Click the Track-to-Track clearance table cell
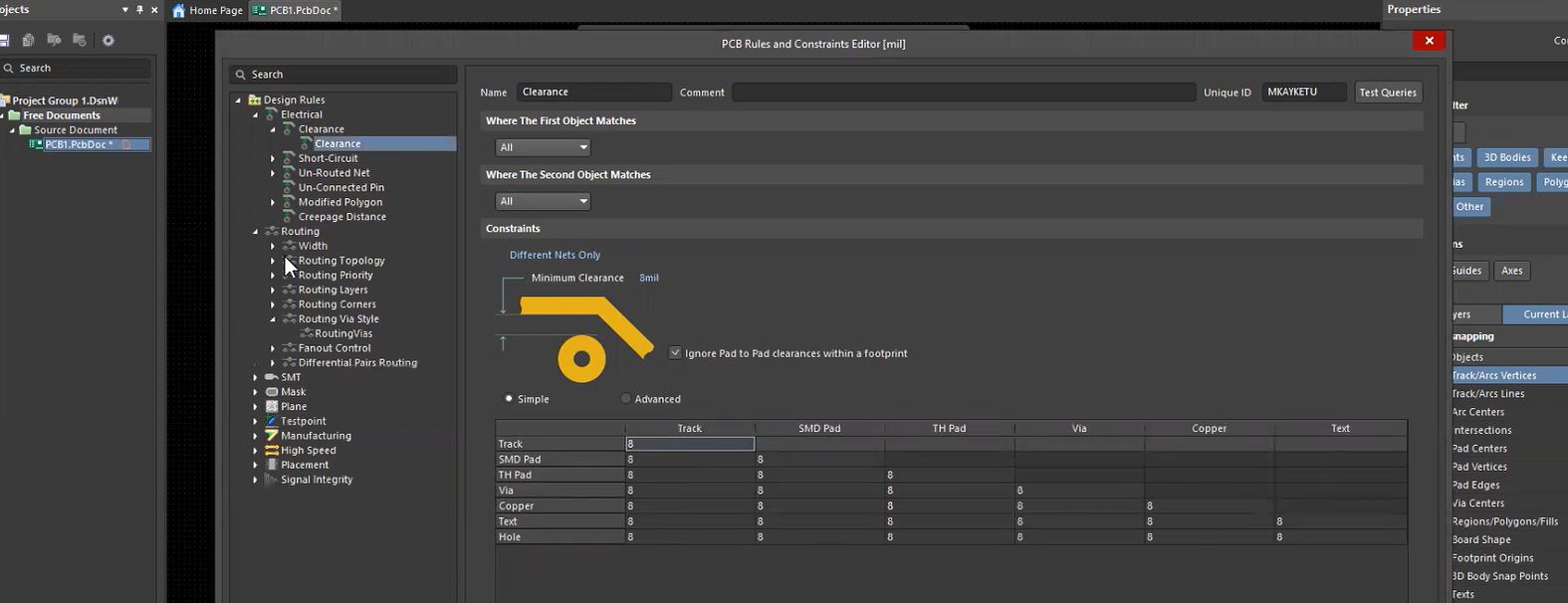This screenshot has width=1568, height=603. point(689,444)
